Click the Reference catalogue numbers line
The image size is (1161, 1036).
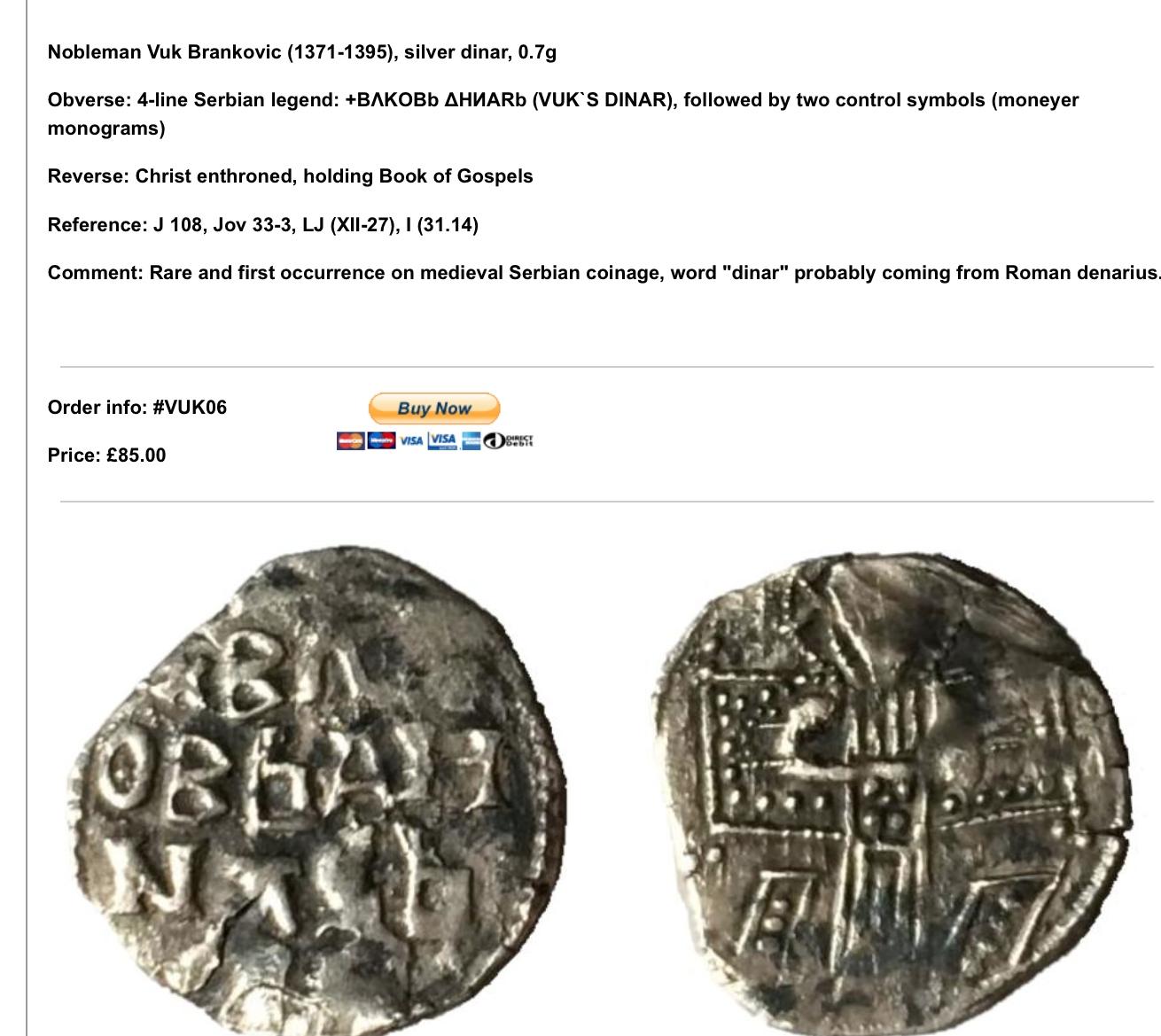(263, 225)
